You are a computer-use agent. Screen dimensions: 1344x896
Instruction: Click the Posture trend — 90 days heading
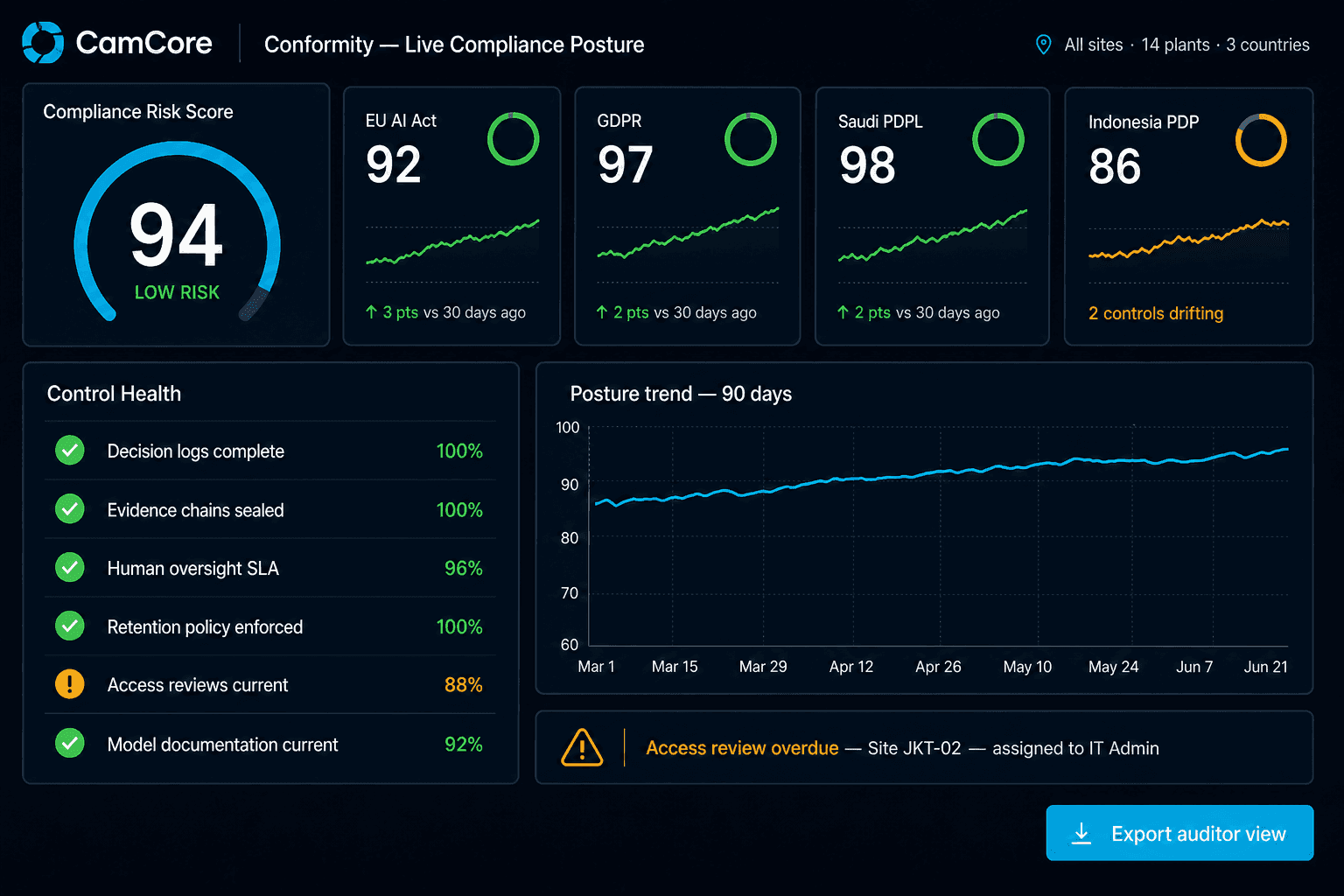pyautogui.click(x=681, y=394)
